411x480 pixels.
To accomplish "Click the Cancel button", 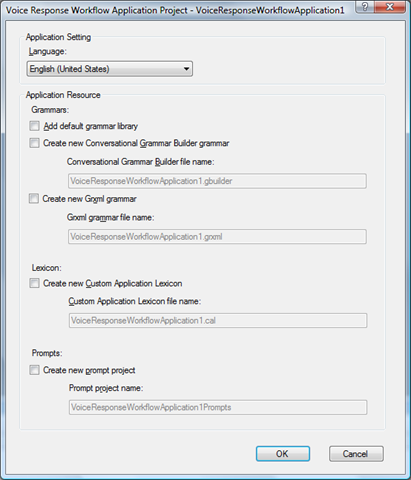I will click(x=356, y=454).
